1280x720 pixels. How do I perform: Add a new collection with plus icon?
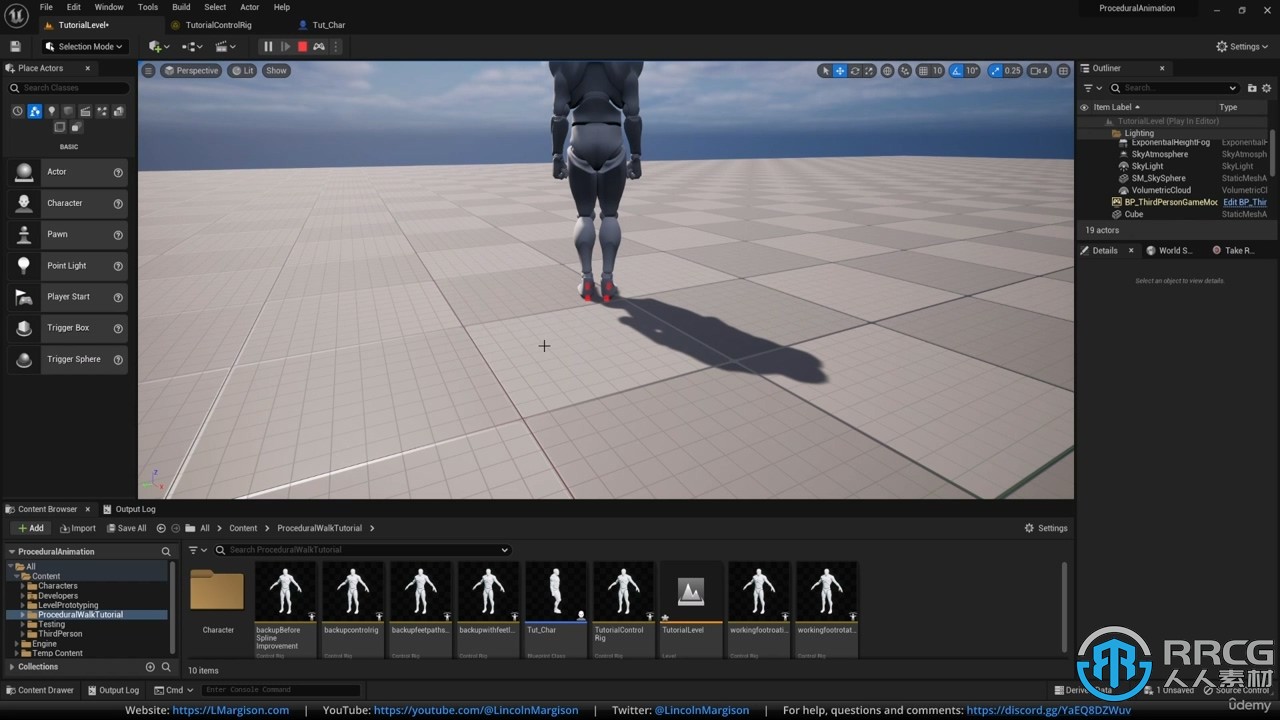pyautogui.click(x=150, y=667)
